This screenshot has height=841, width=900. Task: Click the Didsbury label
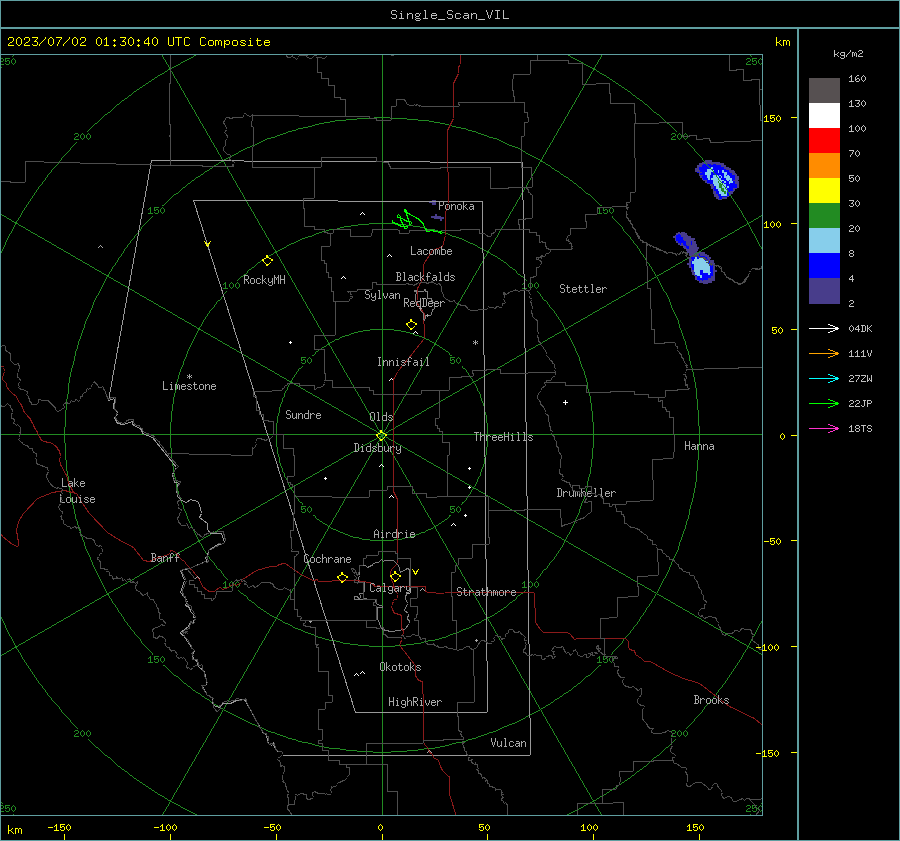377,448
